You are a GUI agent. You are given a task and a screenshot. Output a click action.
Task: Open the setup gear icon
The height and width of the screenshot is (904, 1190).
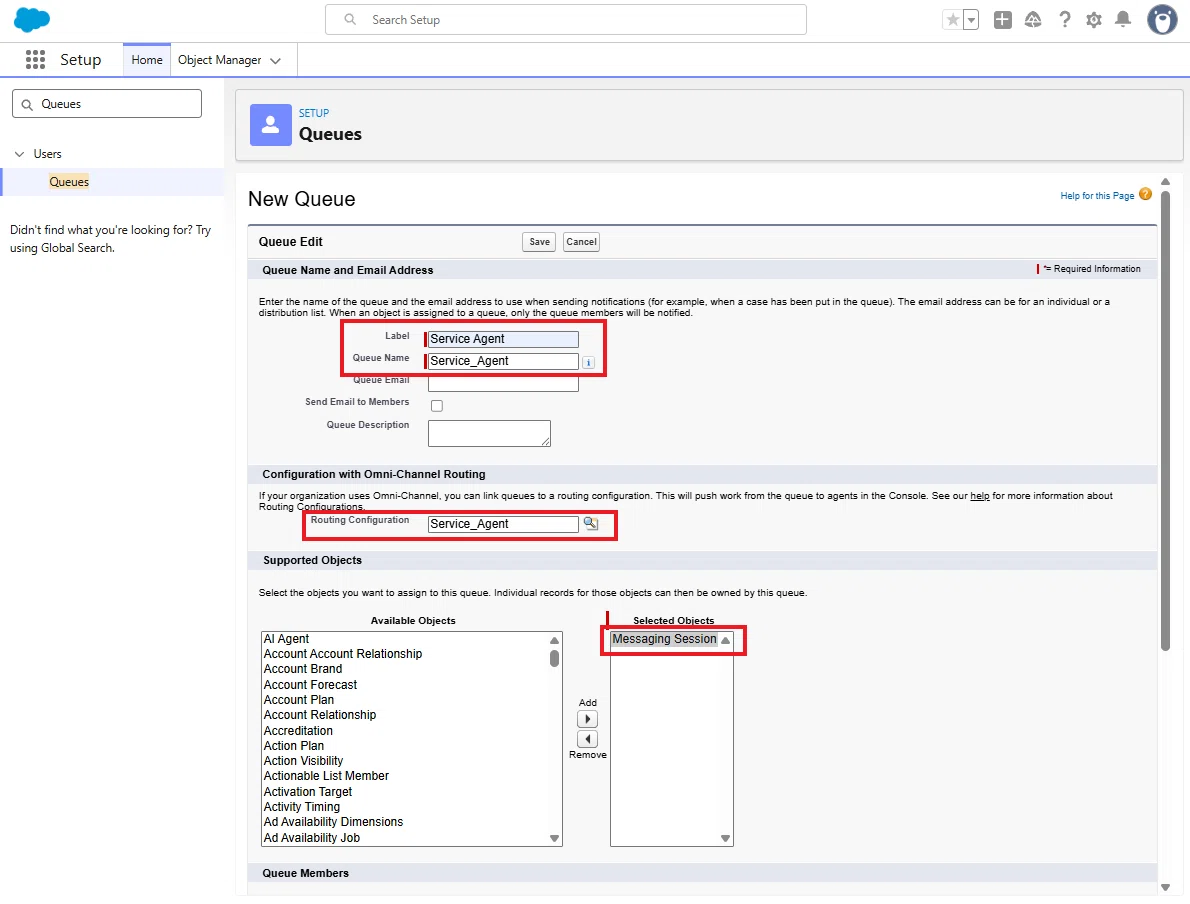(1094, 20)
